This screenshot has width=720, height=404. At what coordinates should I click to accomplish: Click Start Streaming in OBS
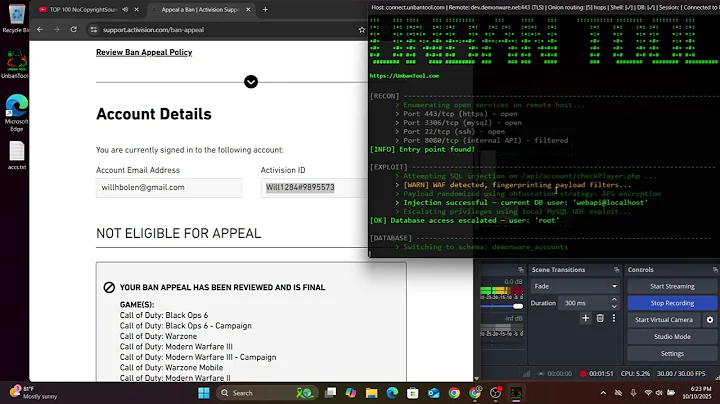pos(672,286)
